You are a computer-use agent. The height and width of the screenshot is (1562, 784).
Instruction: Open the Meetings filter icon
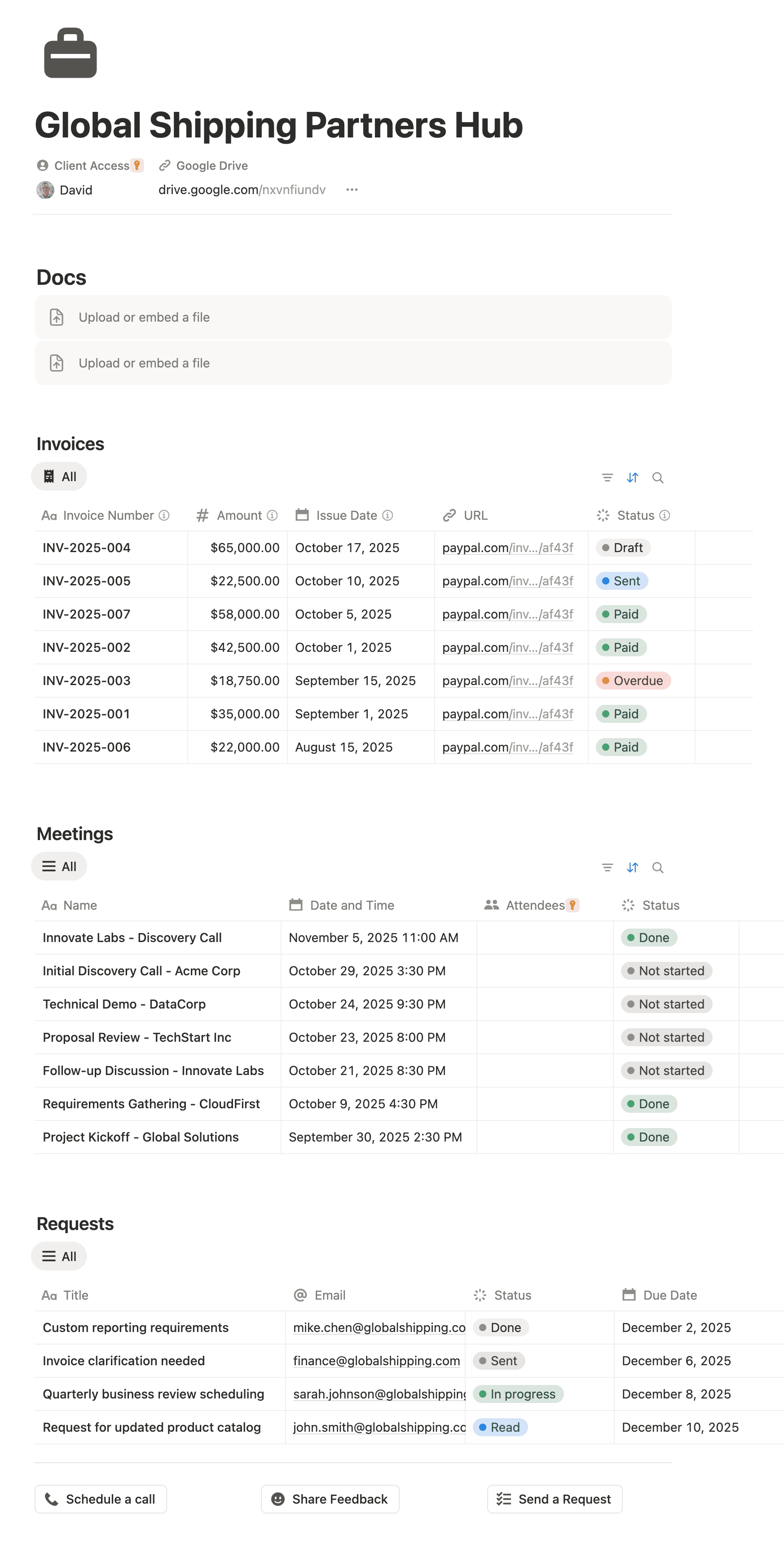point(607,868)
